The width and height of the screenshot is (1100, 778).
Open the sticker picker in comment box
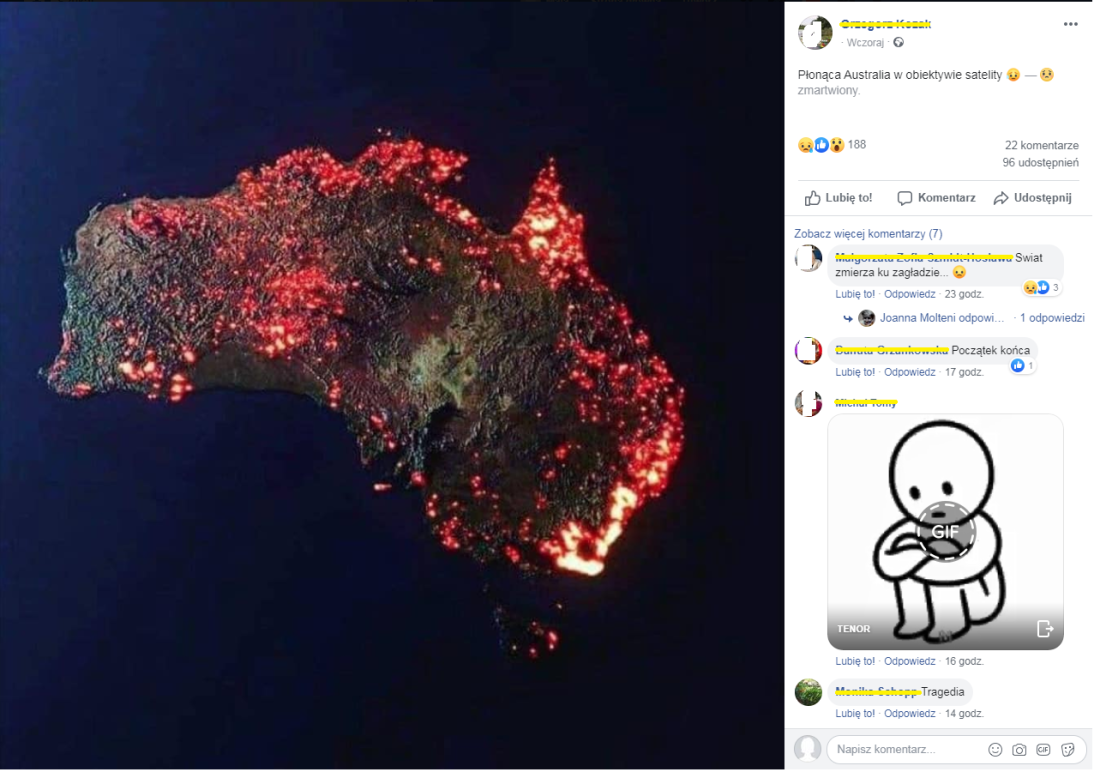click(1068, 750)
